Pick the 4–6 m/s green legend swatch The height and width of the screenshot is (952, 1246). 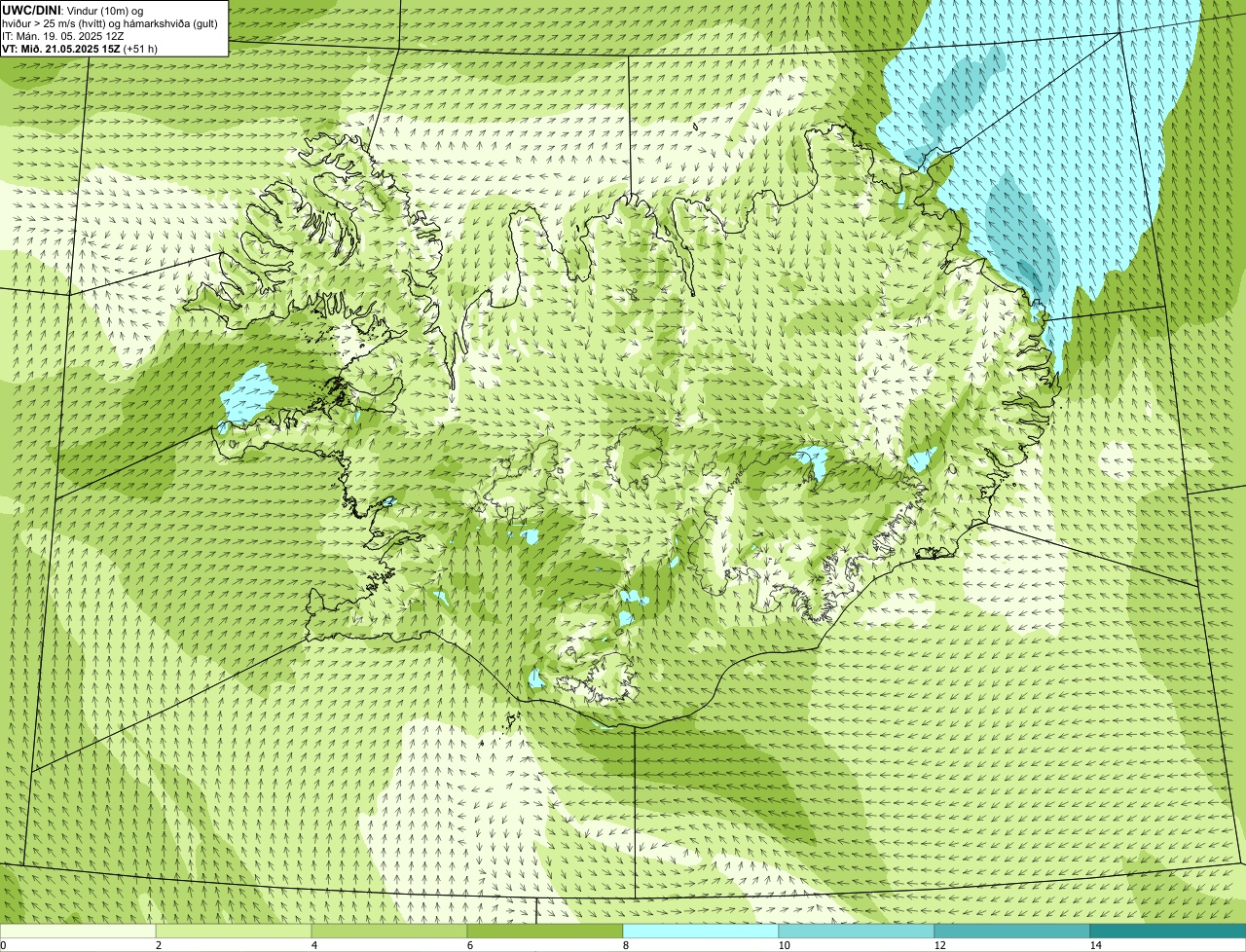point(389,931)
